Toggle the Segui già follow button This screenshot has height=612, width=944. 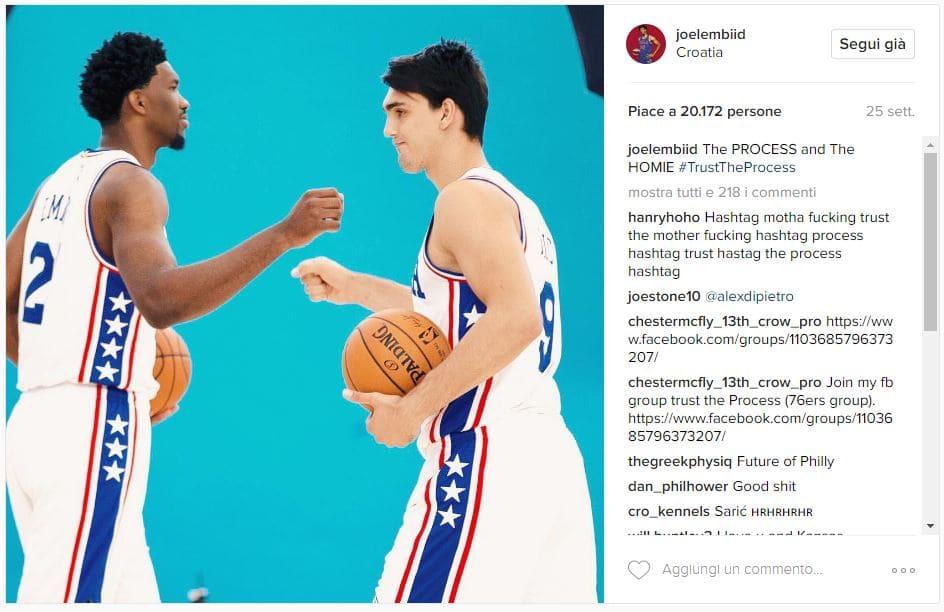872,44
